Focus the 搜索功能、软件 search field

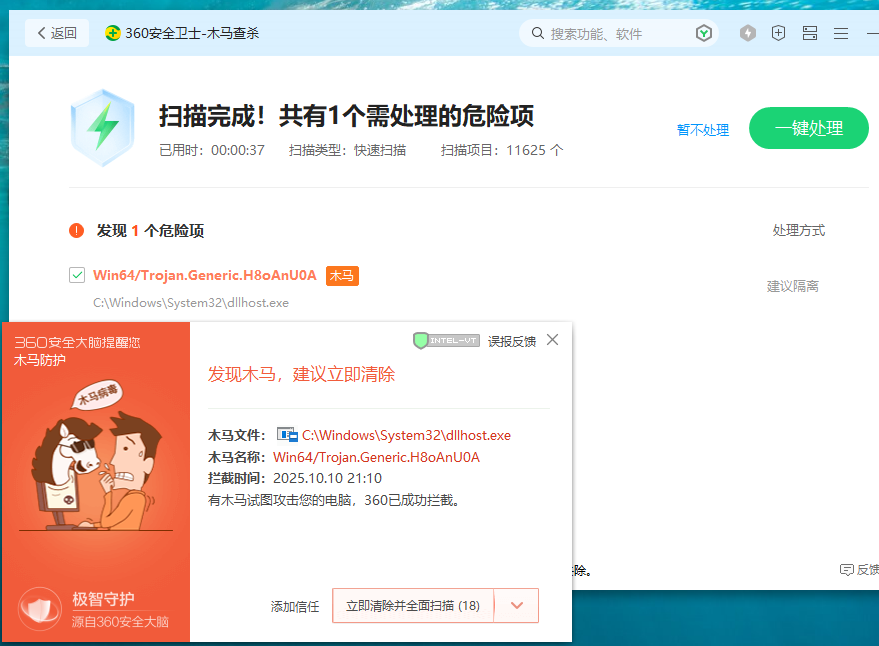click(619, 34)
